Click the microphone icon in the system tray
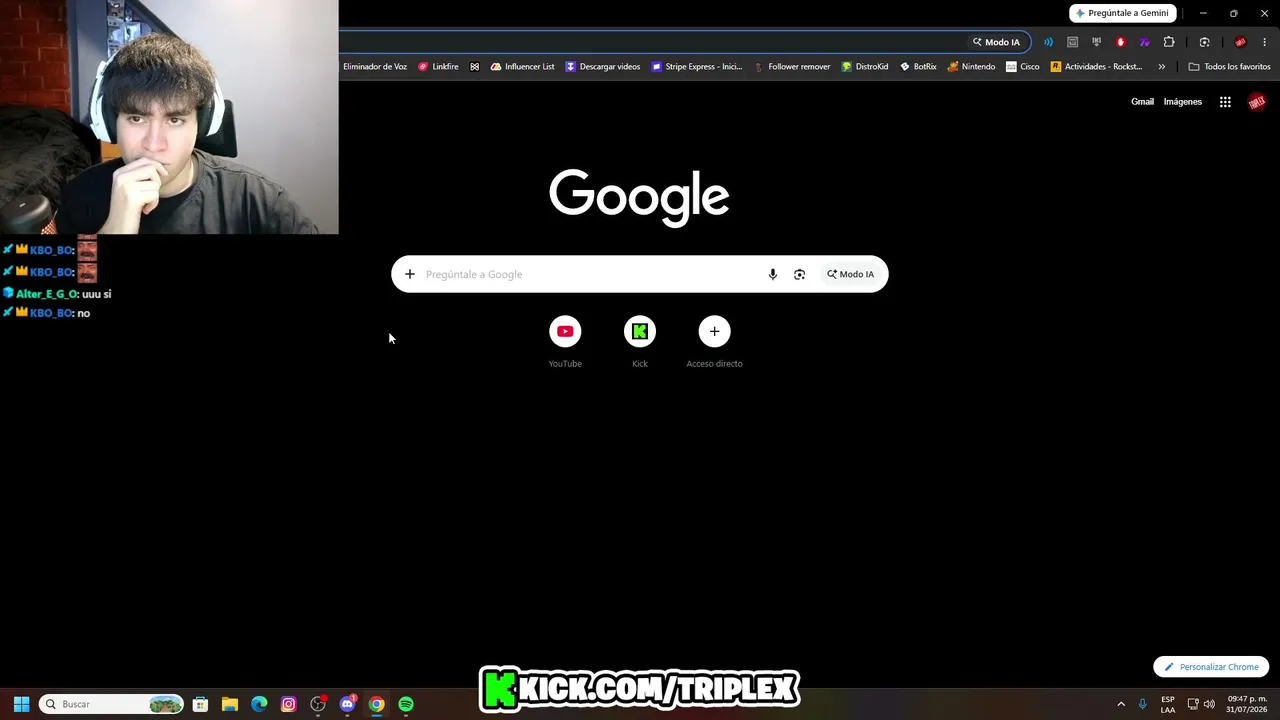The image size is (1280, 720). (x=1142, y=704)
